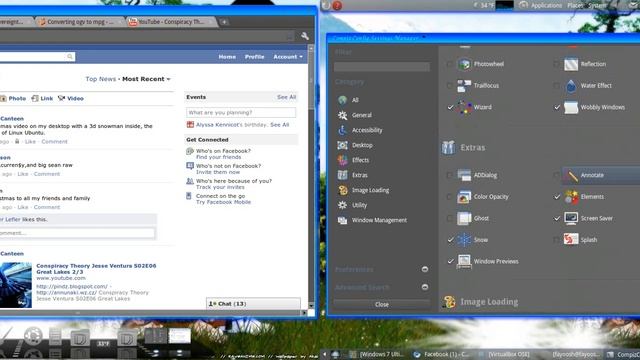Viewport: 640px width, 360px height.
Task: Disable the Wobbly Windows checkbox
Action: click(x=557, y=107)
